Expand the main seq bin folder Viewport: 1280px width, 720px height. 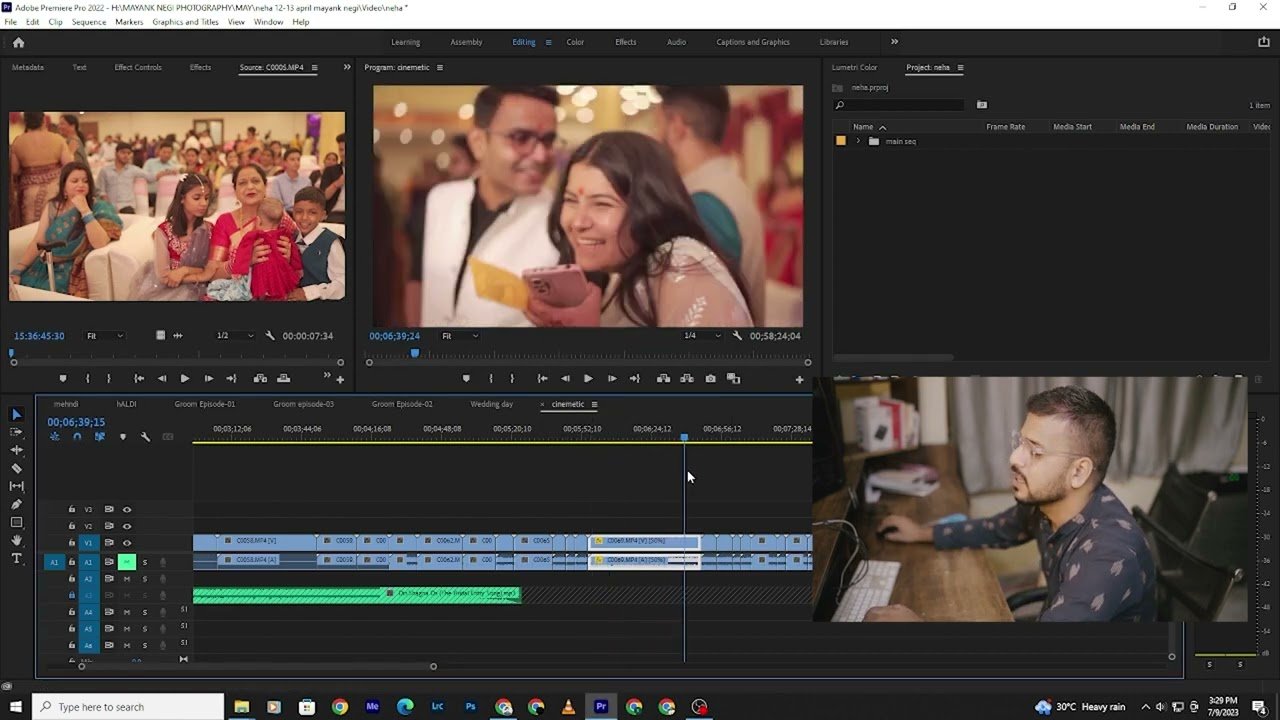[x=858, y=141]
